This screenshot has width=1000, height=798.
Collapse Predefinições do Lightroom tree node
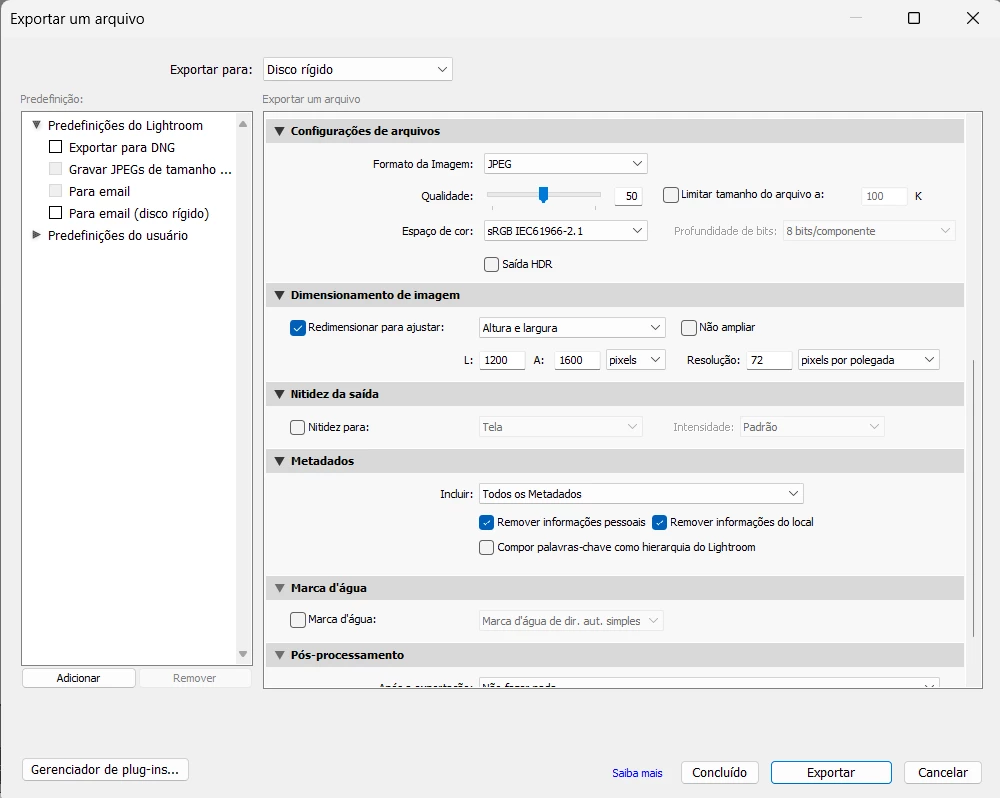36,125
